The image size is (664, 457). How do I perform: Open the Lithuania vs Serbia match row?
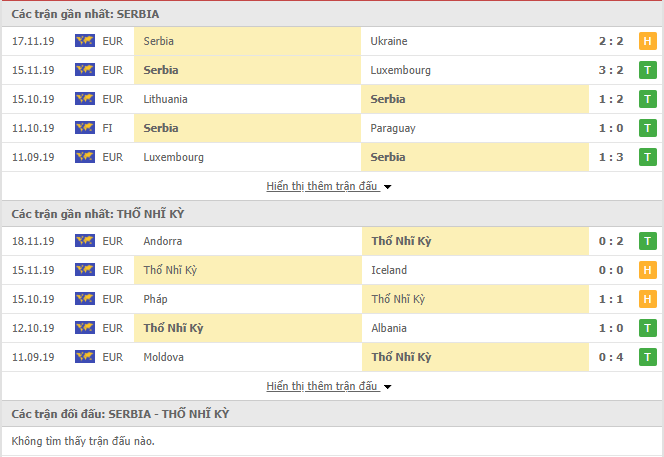pos(332,99)
